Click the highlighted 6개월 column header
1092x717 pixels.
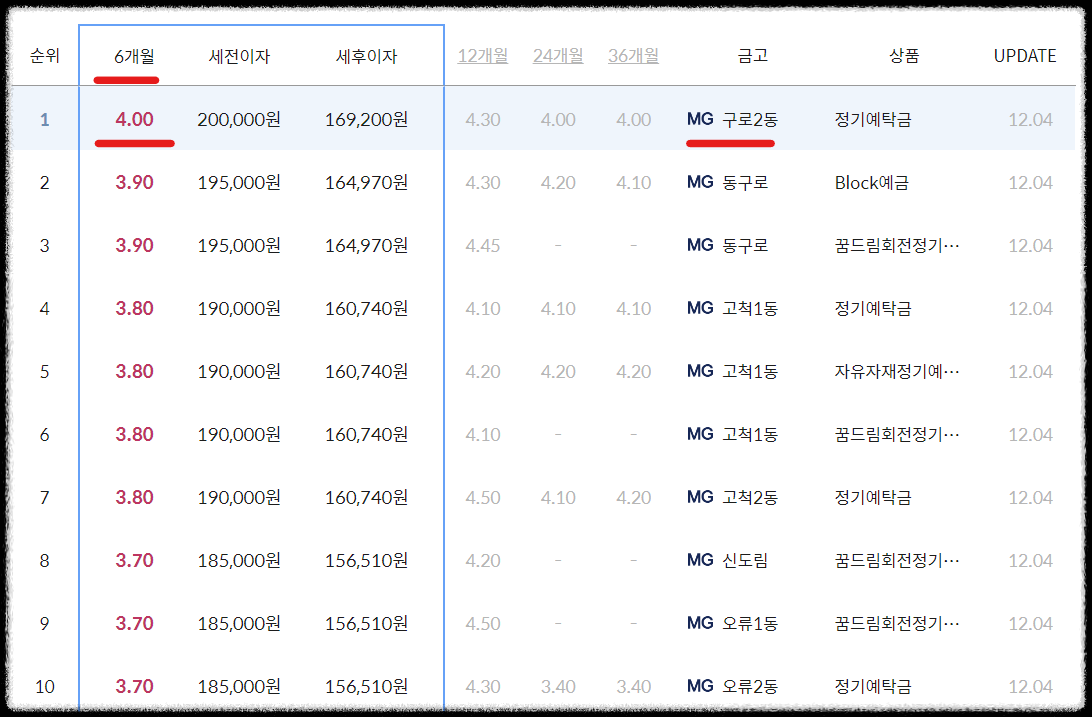tap(134, 55)
